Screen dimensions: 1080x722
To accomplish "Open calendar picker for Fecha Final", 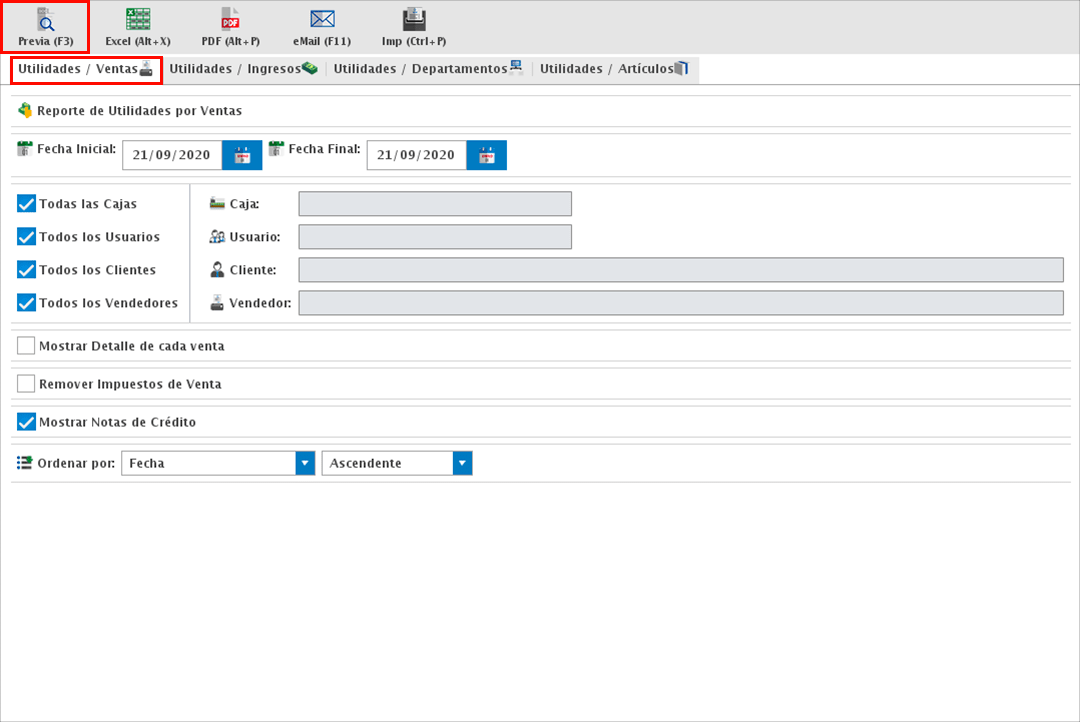I will [487, 155].
